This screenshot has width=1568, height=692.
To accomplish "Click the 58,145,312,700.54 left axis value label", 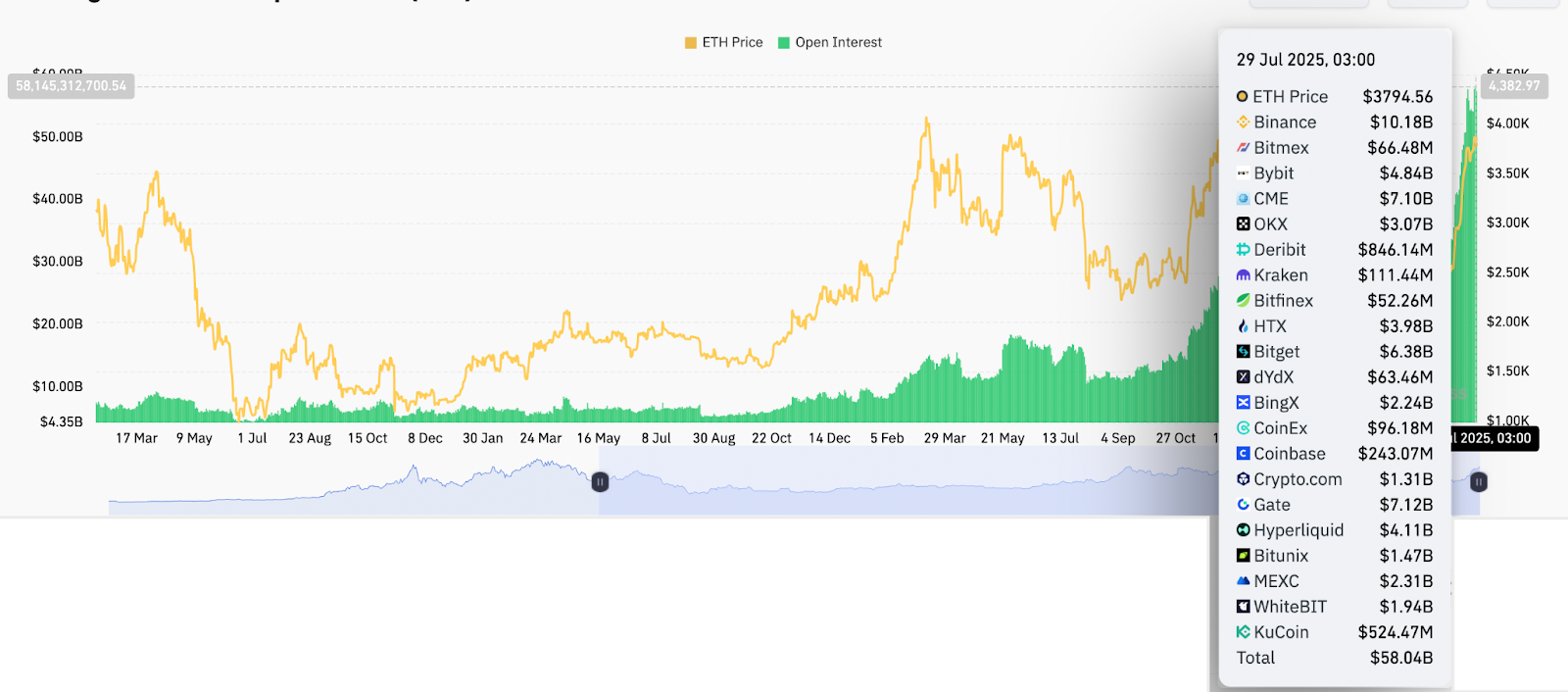I will (x=71, y=86).
